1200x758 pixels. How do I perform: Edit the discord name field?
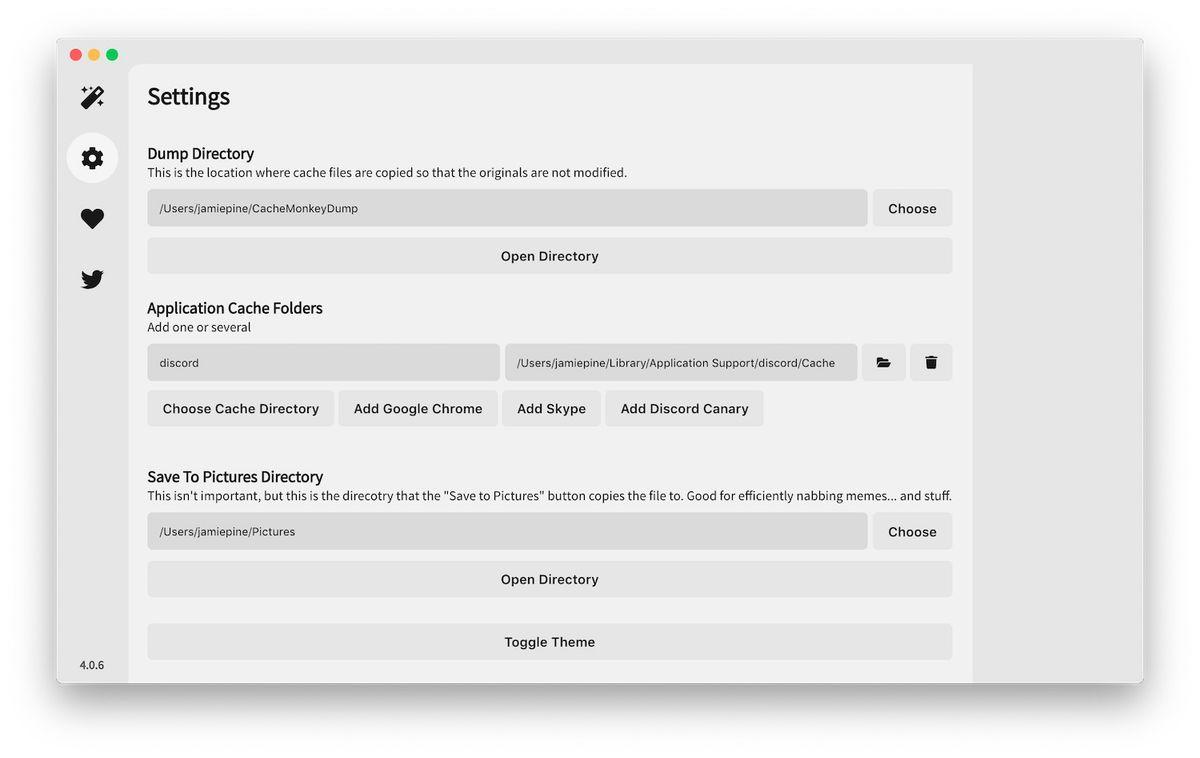coord(323,362)
